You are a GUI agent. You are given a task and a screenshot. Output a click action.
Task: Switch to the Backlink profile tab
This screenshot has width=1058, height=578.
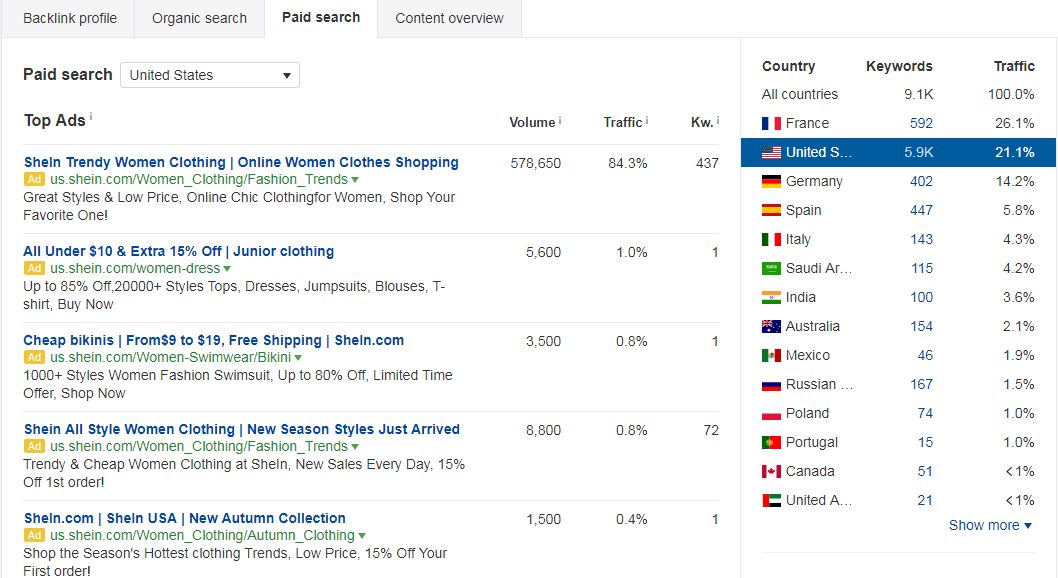69,18
